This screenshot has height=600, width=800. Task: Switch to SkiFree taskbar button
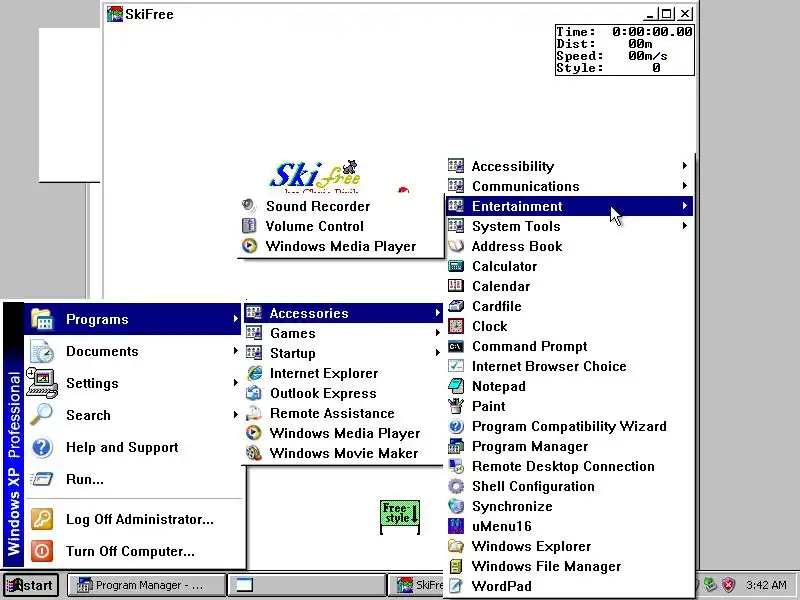tap(415, 585)
